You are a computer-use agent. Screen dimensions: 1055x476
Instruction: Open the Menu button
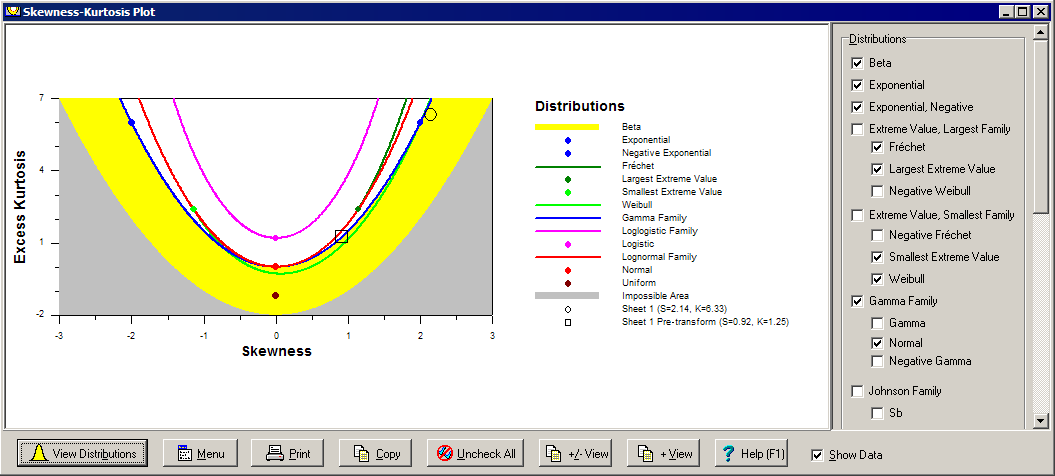(x=201, y=453)
